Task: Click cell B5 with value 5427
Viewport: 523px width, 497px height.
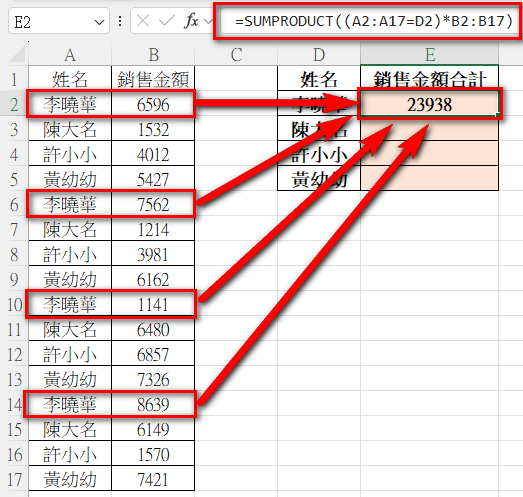Action: [153, 179]
